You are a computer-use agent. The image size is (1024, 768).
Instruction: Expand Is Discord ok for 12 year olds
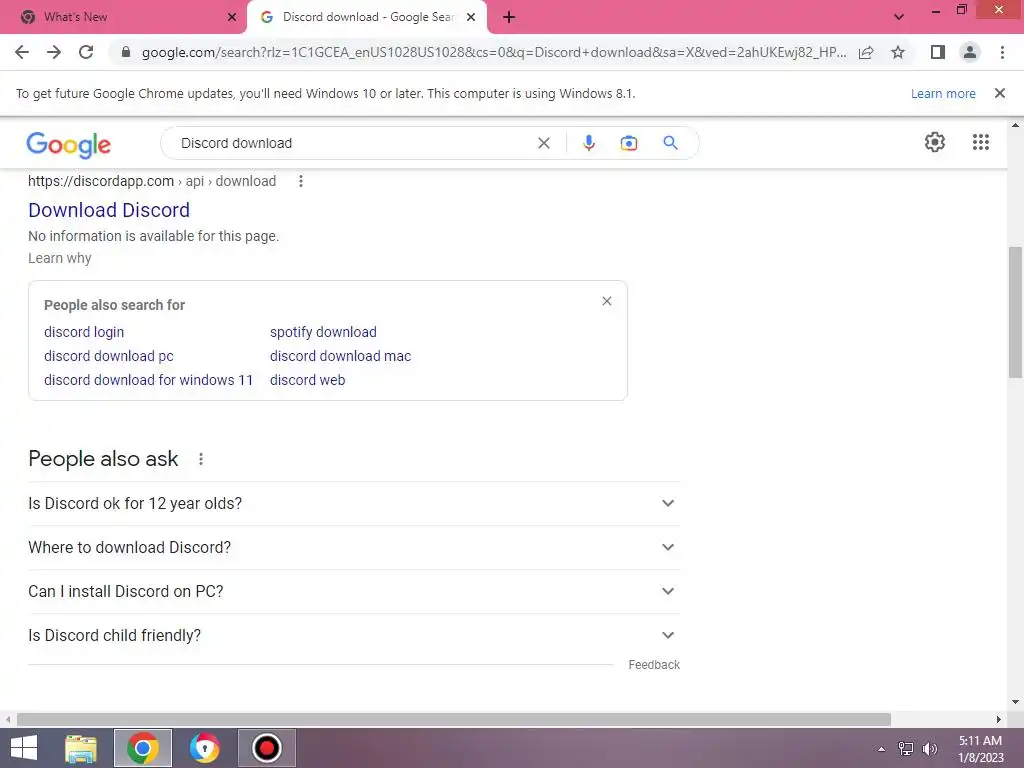click(353, 504)
